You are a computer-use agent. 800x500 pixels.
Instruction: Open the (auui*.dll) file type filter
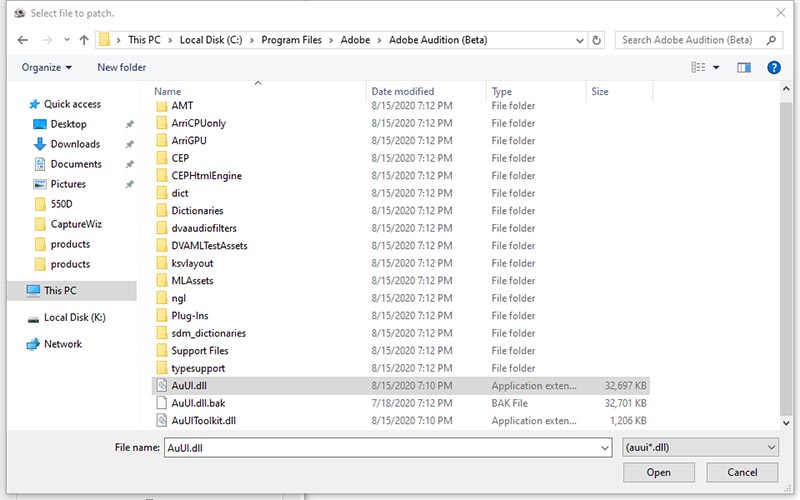(700, 447)
